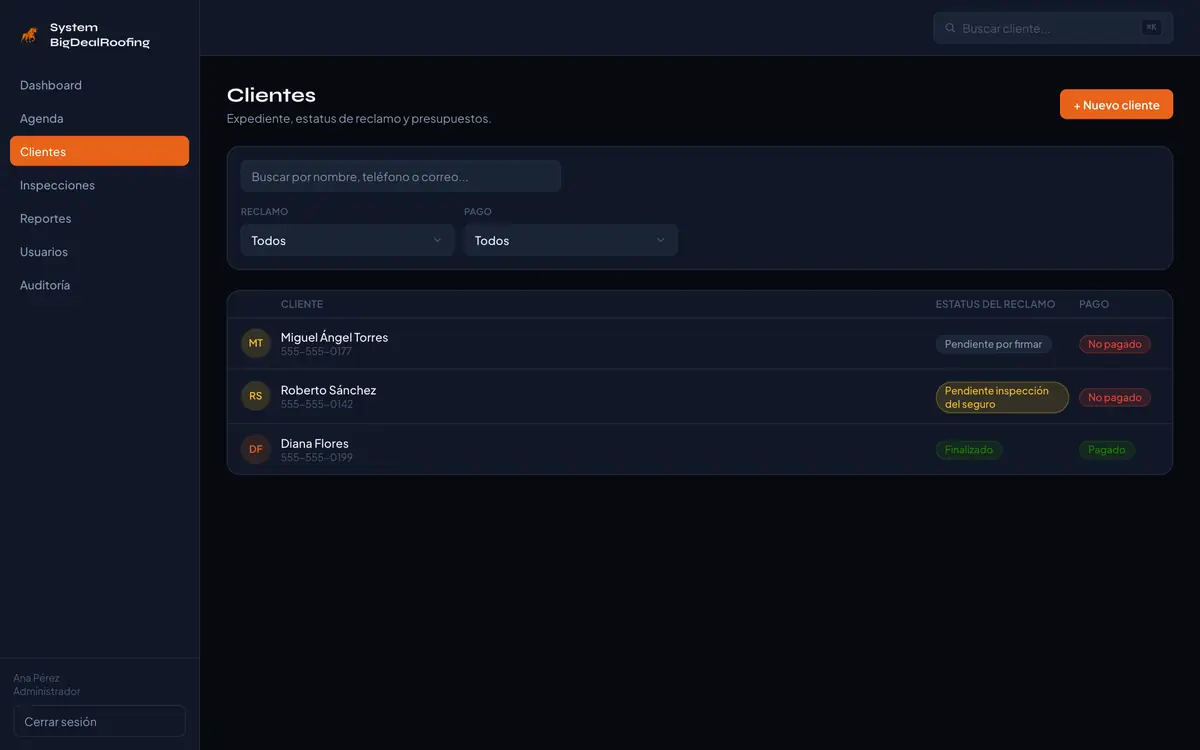
Task: Click the Pagado badge for Diana Flores
Action: (1107, 450)
